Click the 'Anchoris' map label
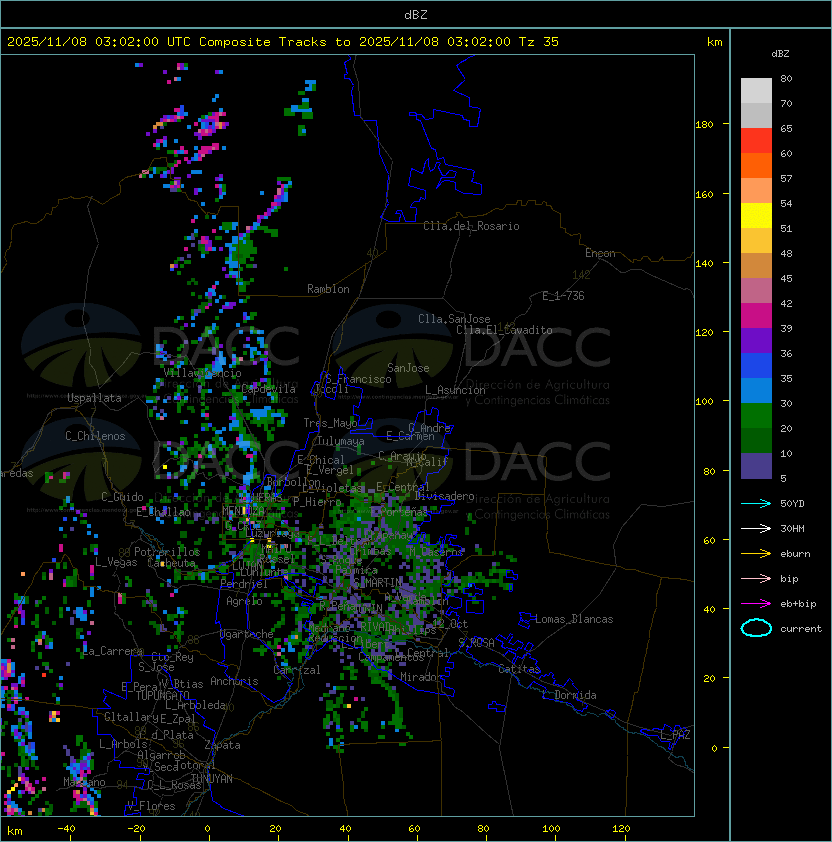The width and height of the screenshot is (832, 842). point(234,681)
